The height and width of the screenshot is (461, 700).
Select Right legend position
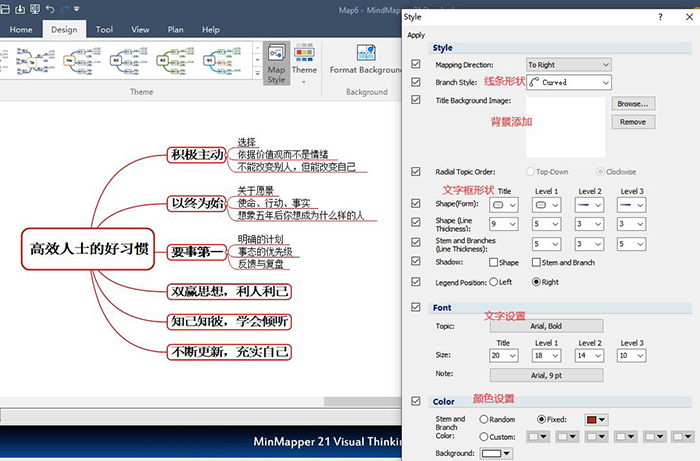[x=536, y=282]
